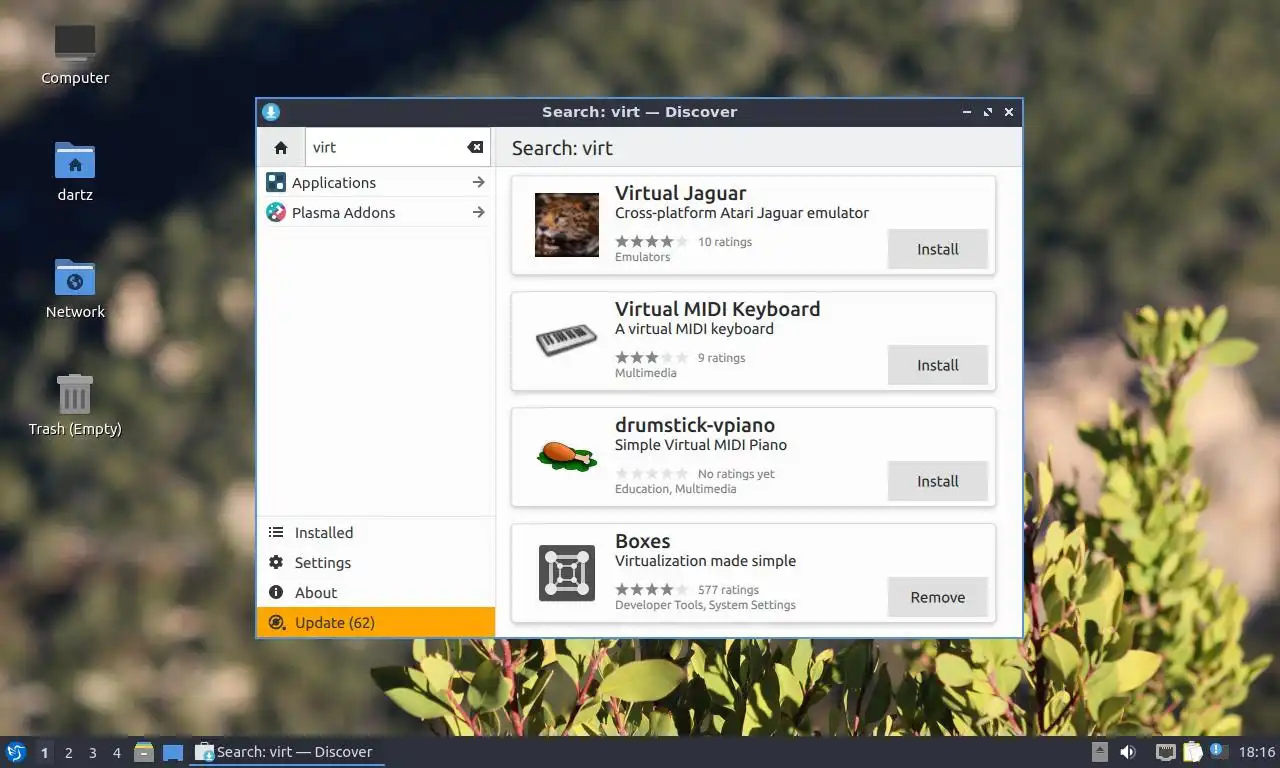The width and height of the screenshot is (1280, 768).
Task: Click the 'Search: virt — Discover' taskbar entry
Action: pos(287,752)
